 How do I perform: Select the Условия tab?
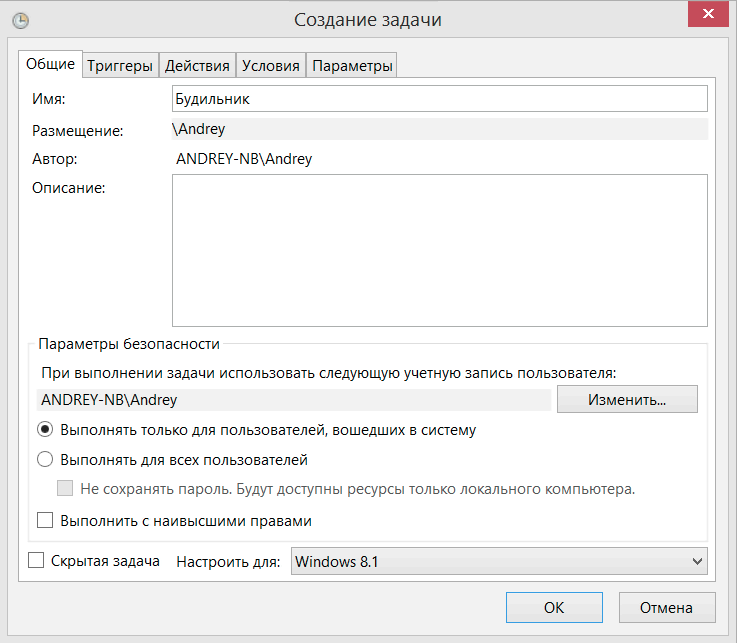tap(271, 66)
